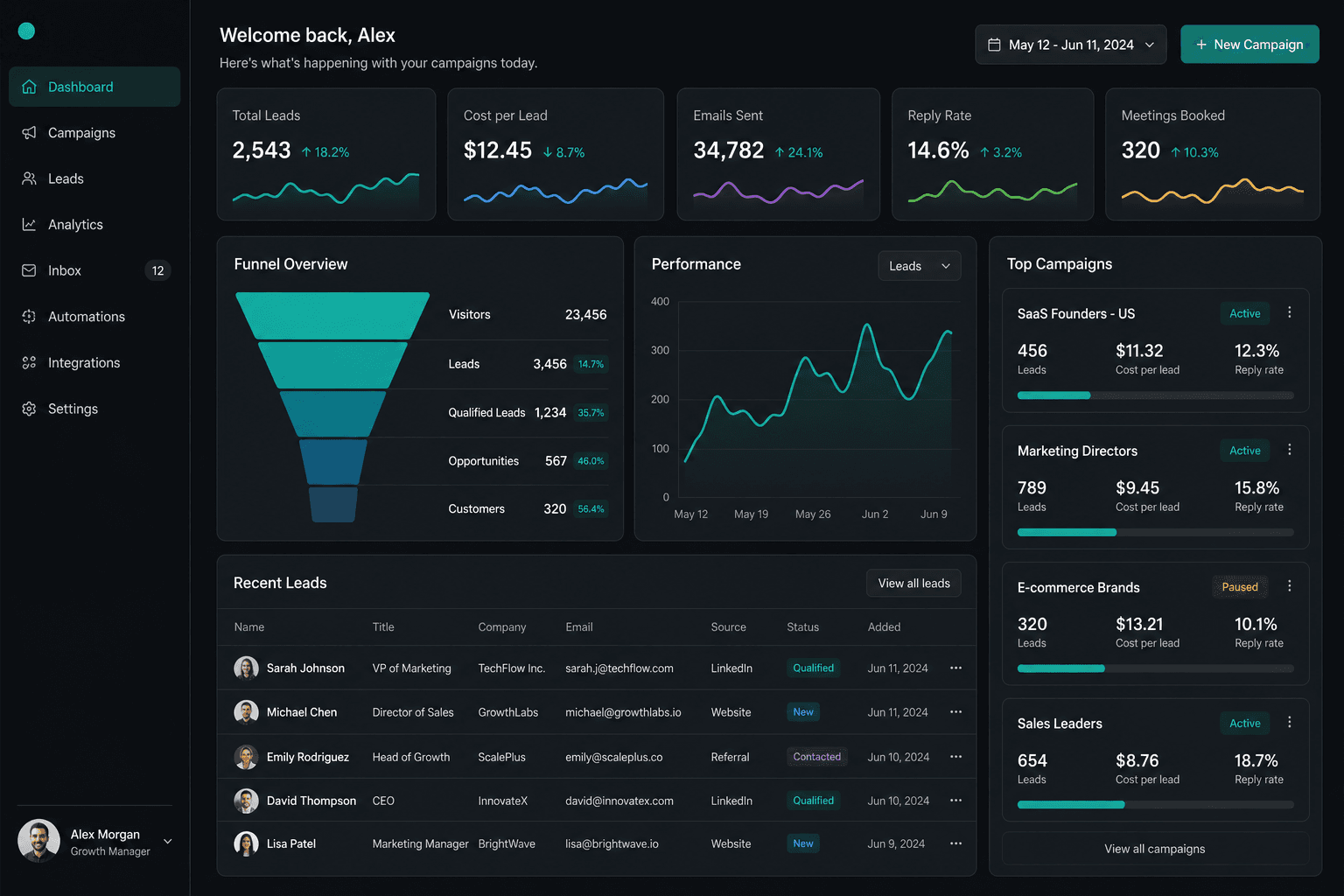Viewport: 1344px width, 896px height.
Task: Click the Visitors funnel segment
Action: click(x=332, y=315)
